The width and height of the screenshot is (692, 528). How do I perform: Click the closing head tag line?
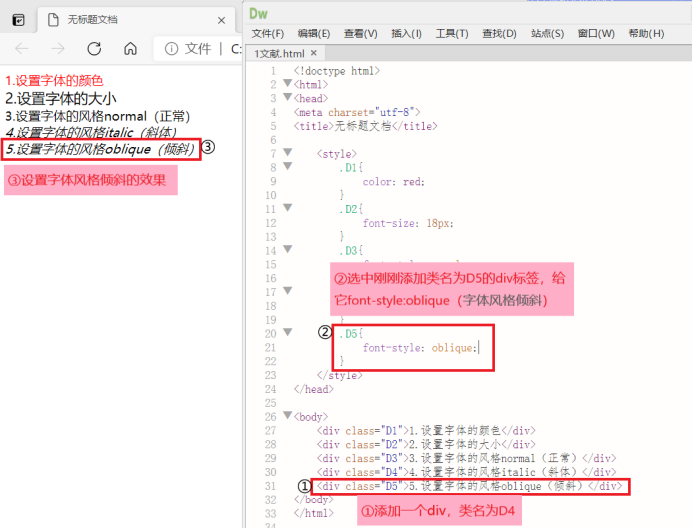point(314,389)
